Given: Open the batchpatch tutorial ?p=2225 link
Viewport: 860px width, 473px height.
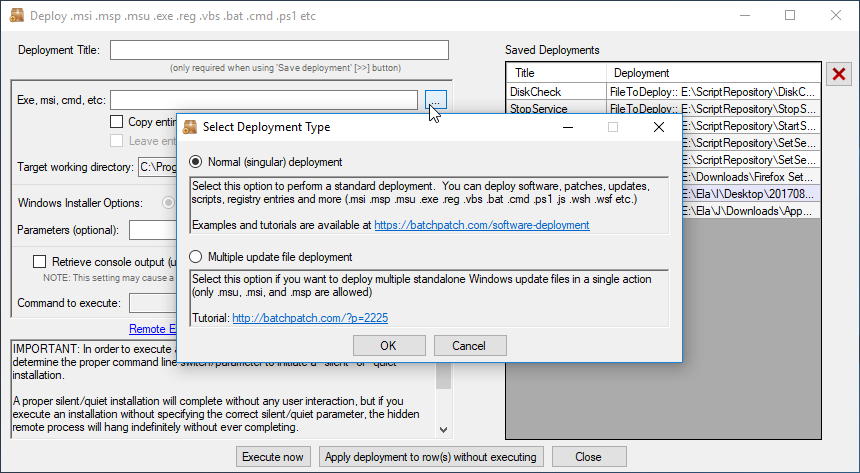Looking at the screenshot, I should tap(310, 318).
